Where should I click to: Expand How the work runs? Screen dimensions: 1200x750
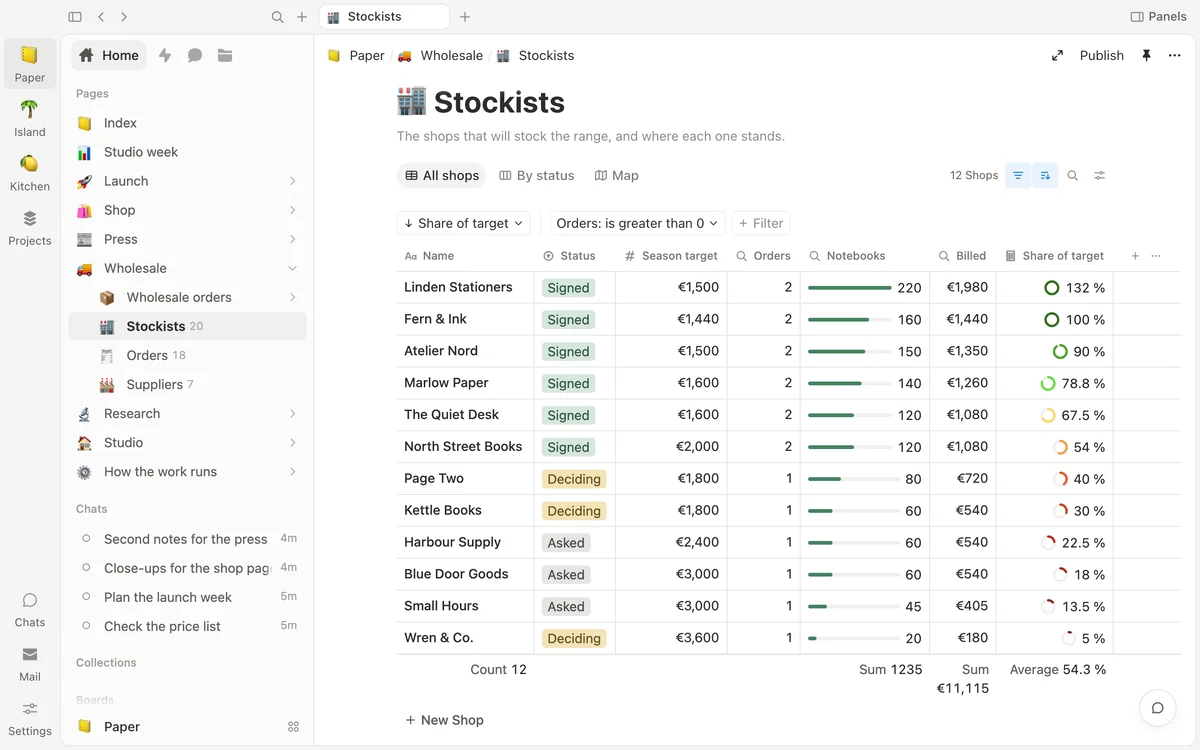292,472
